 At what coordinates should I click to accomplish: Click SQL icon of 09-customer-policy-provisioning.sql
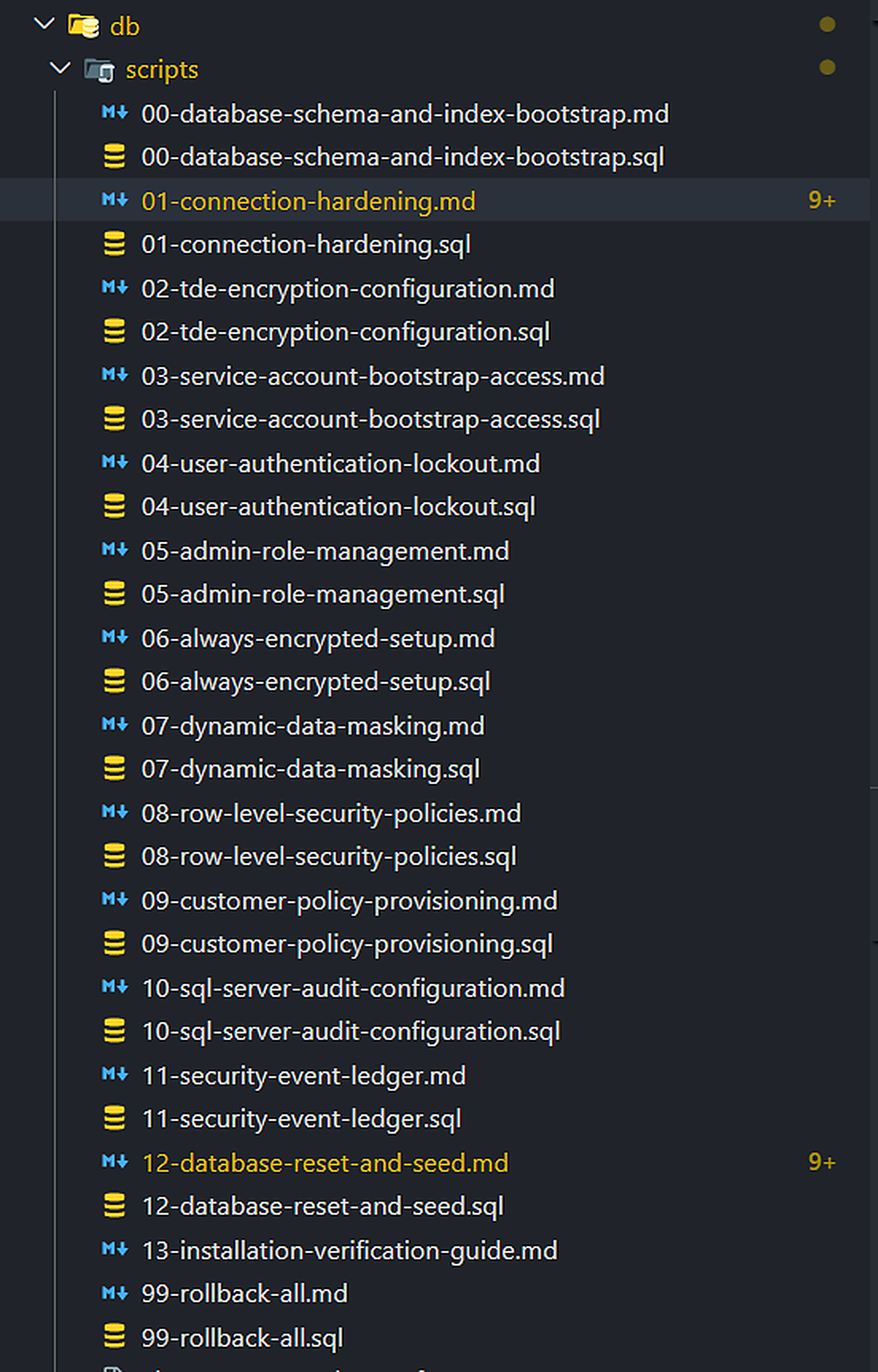click(115, 943)
